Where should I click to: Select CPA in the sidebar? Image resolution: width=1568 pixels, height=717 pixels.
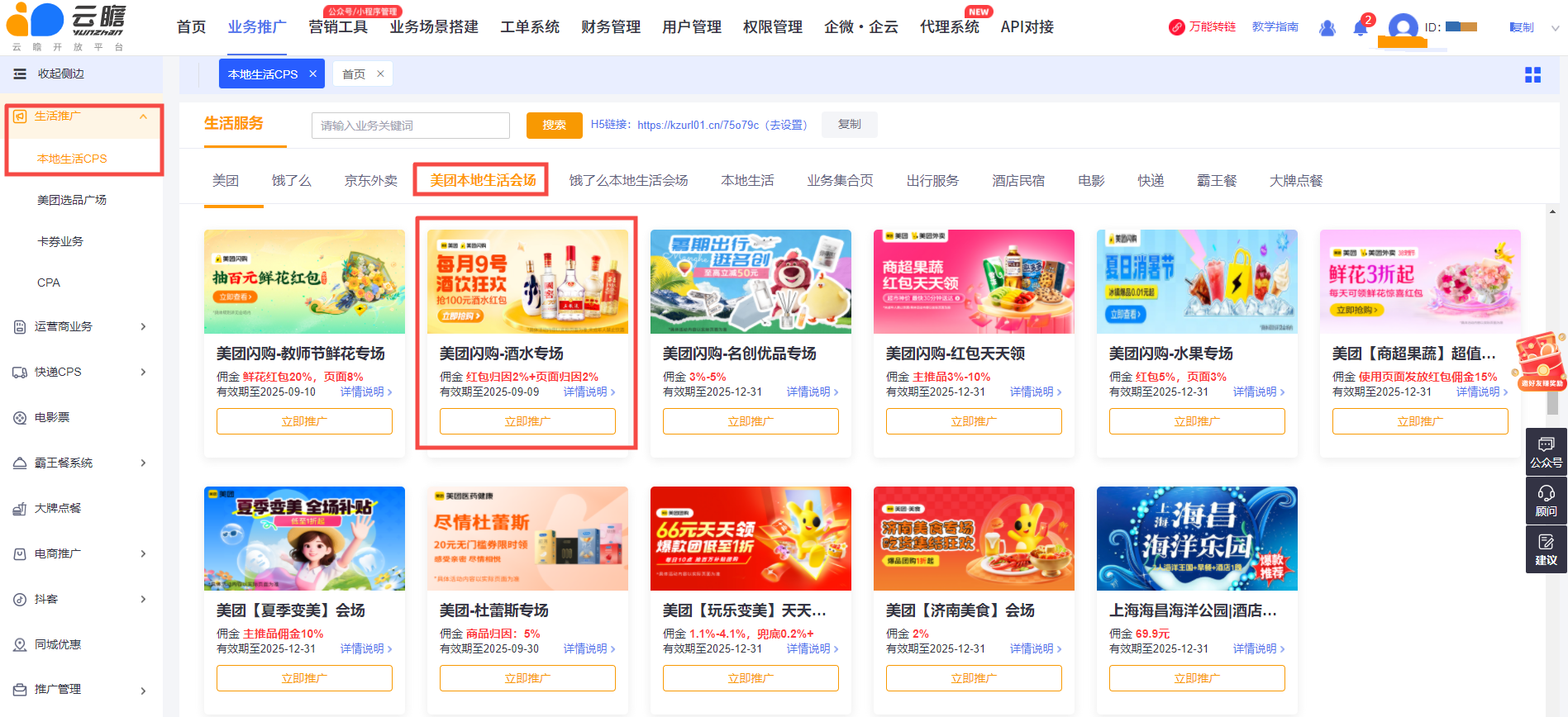pos(49,283)
